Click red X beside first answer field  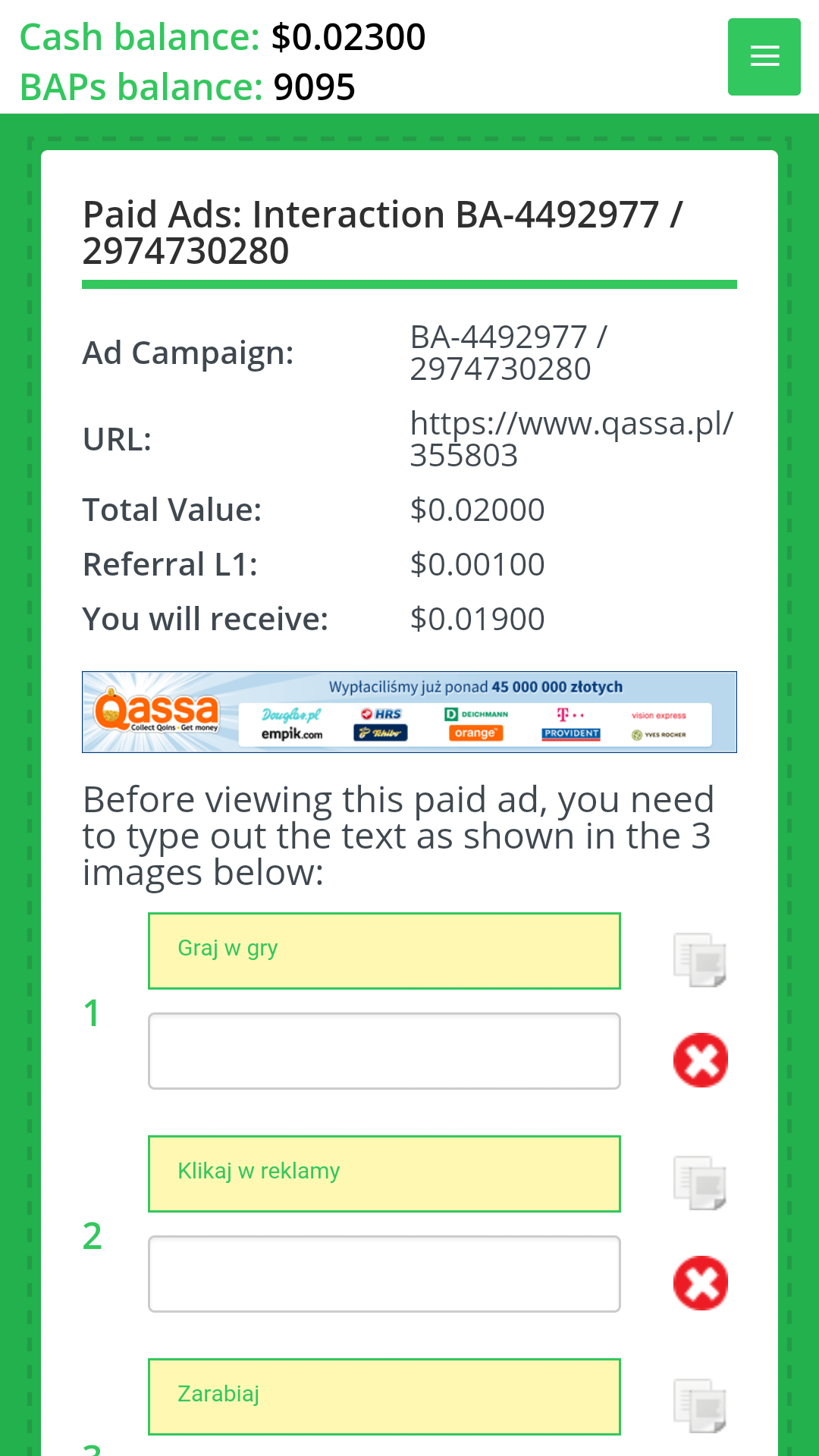click(x=701, y=1060)
